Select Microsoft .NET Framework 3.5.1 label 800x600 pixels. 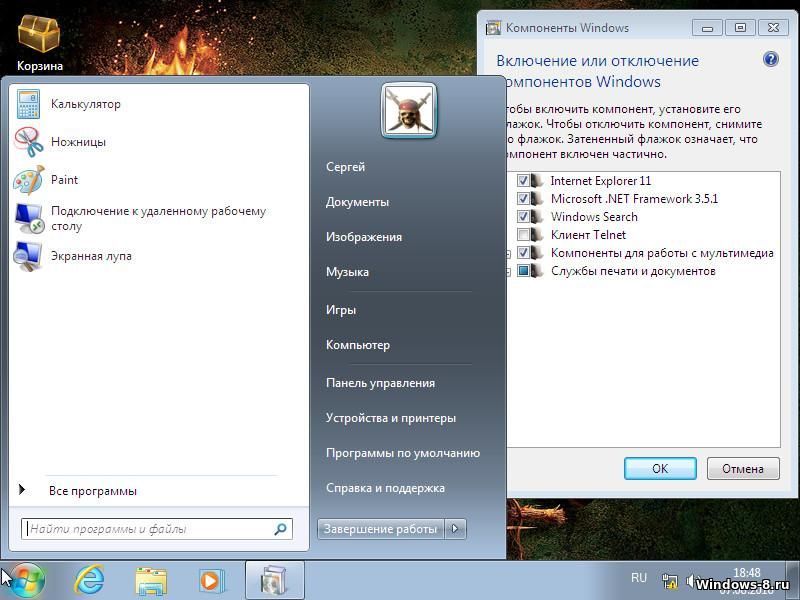(x=634, y=198)
